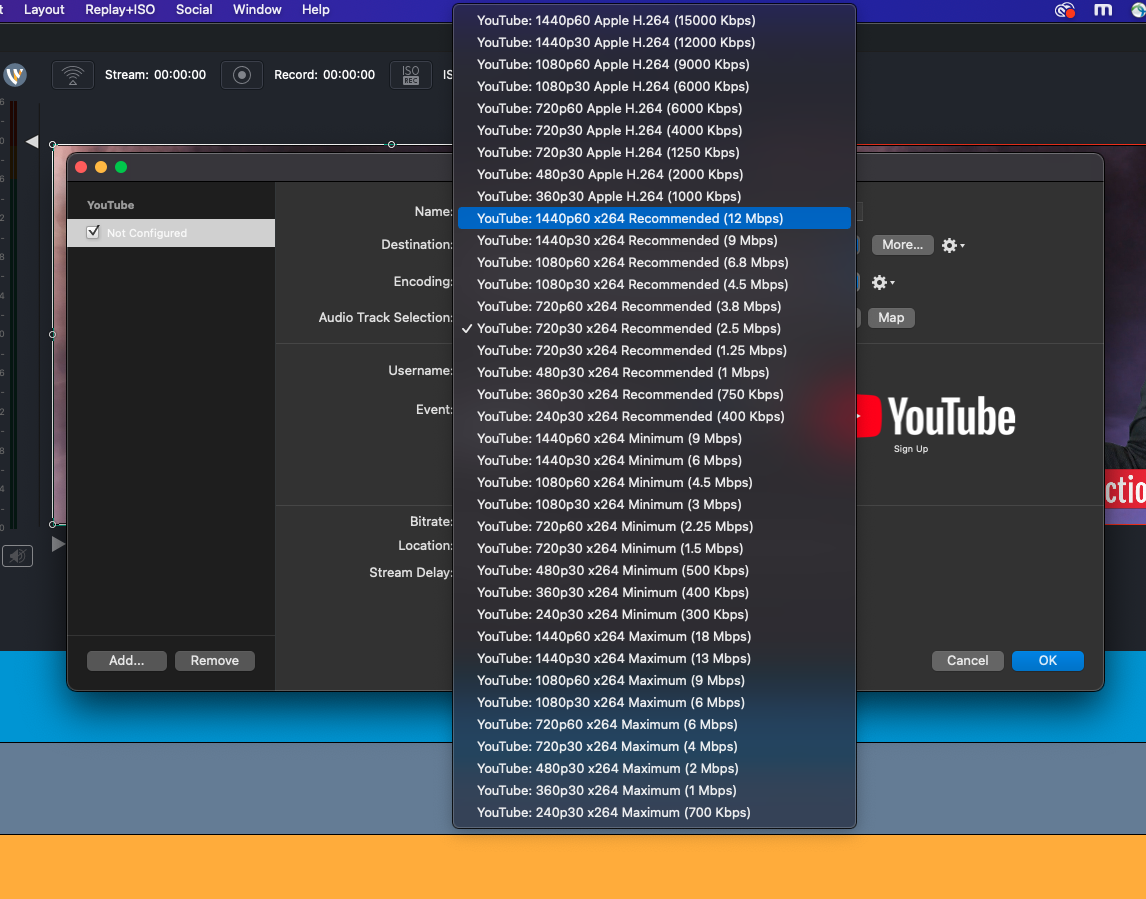Click Cancel in the output settings dialog
This screenshot has height=899, width=1146.
tap(968, 661)
